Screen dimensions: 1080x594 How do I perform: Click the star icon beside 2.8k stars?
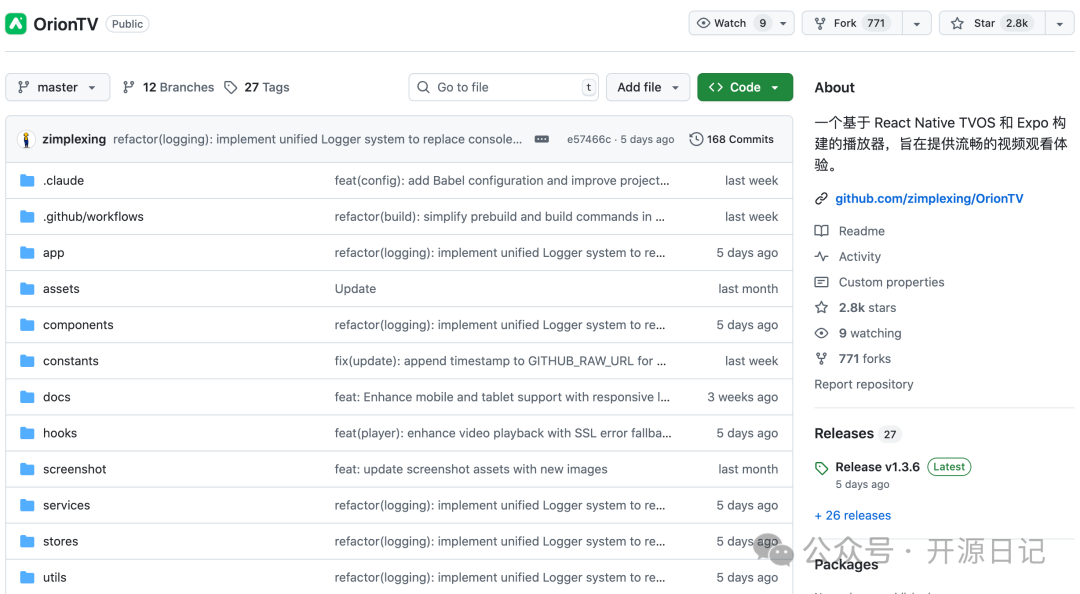(821, 307)
